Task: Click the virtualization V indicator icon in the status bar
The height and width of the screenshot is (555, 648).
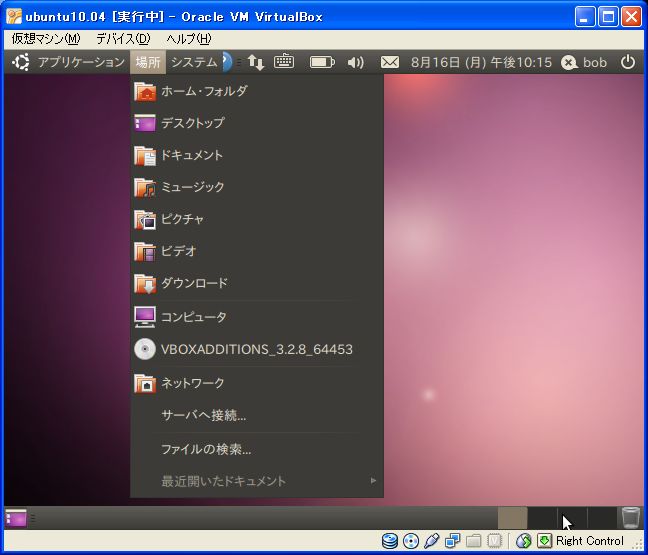Action: (494, 541)
